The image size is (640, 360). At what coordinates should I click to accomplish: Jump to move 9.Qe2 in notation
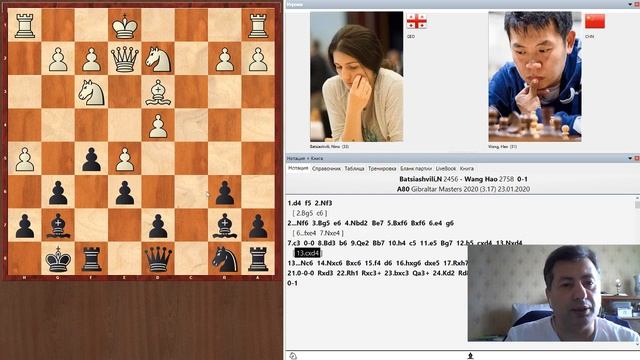(x=359, y=243)
